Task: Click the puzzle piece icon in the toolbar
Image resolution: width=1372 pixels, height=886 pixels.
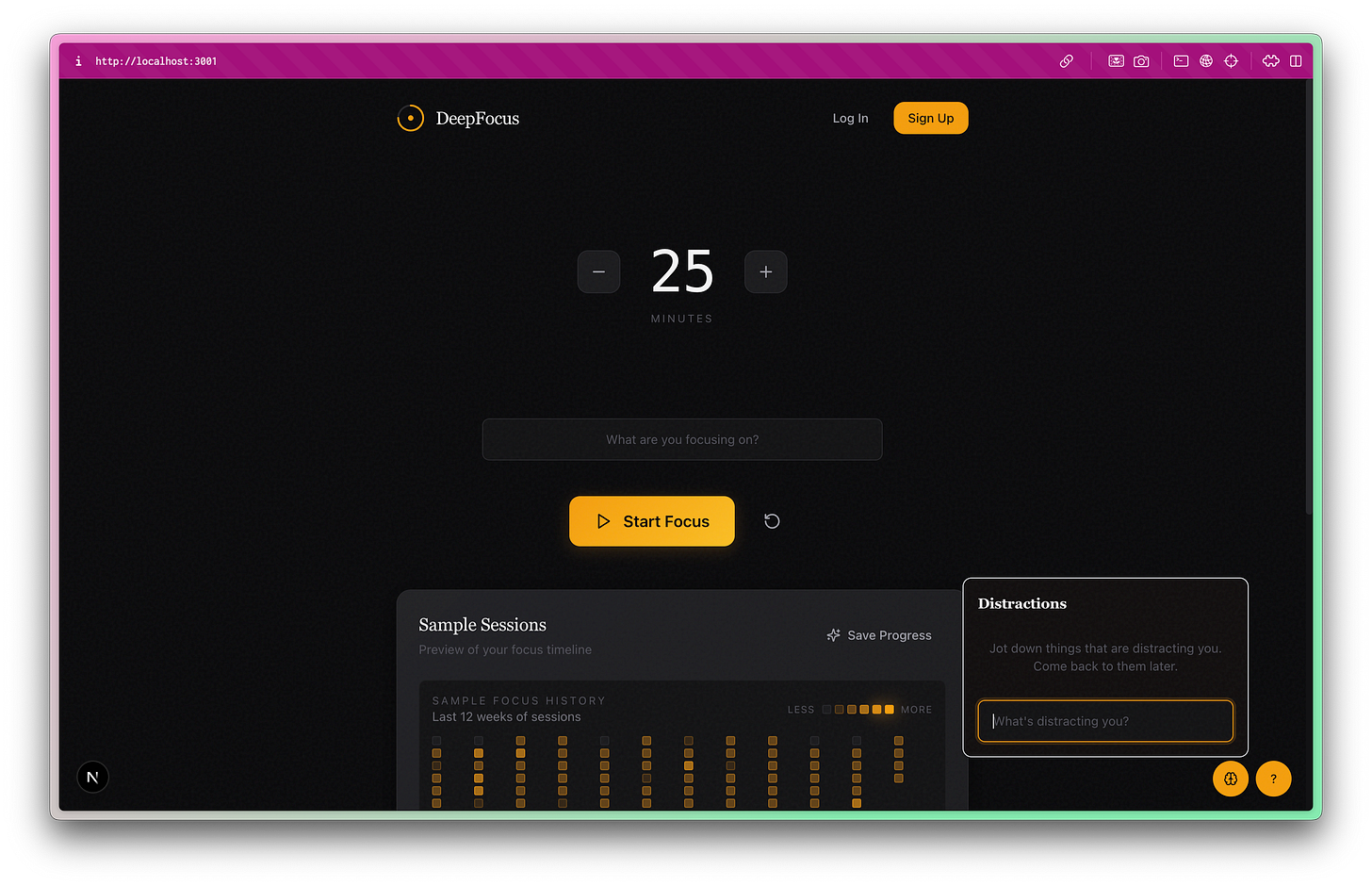Action: 1270,60
